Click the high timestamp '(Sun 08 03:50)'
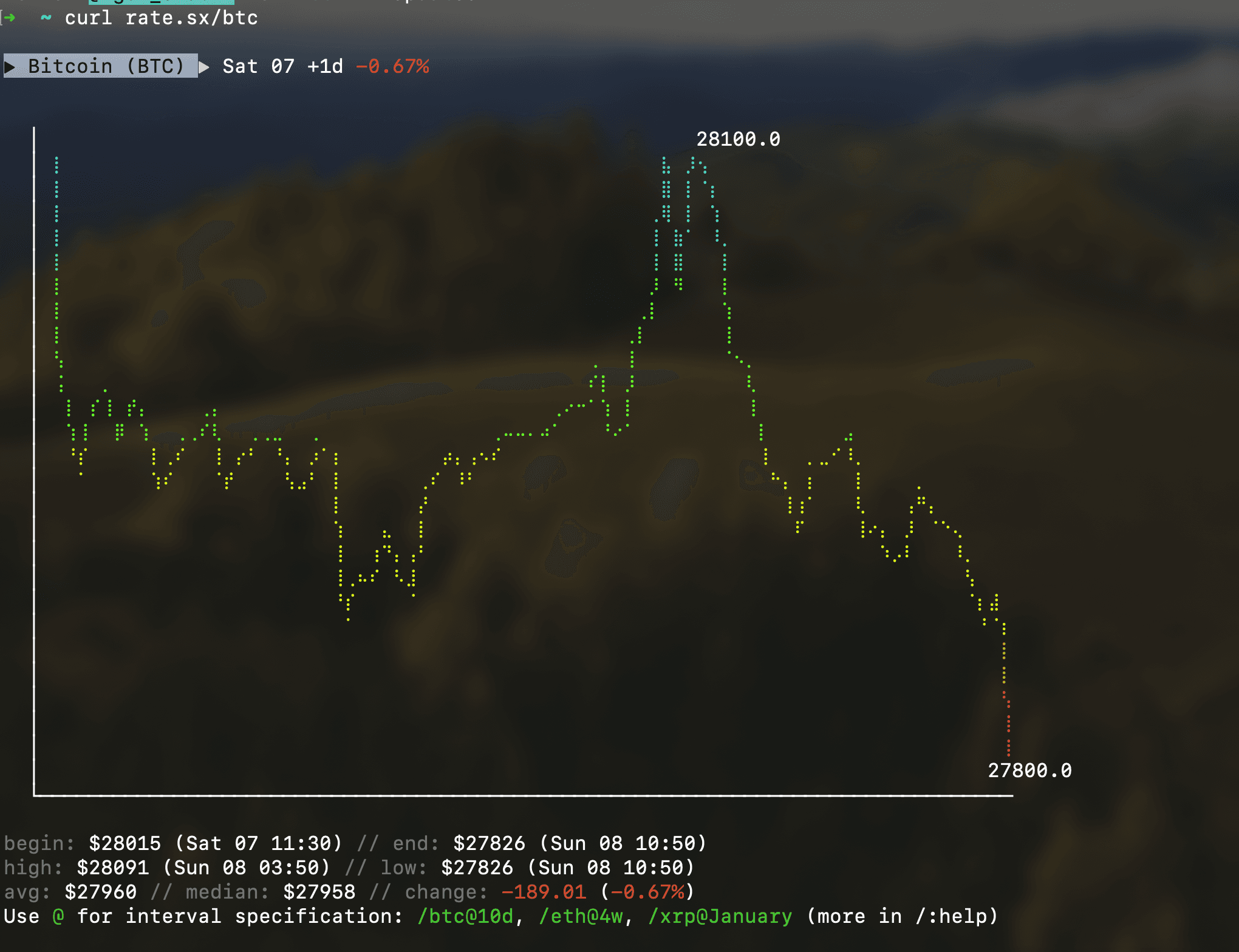This screenshot has height=952, width=1239. [x=247, y=868]
